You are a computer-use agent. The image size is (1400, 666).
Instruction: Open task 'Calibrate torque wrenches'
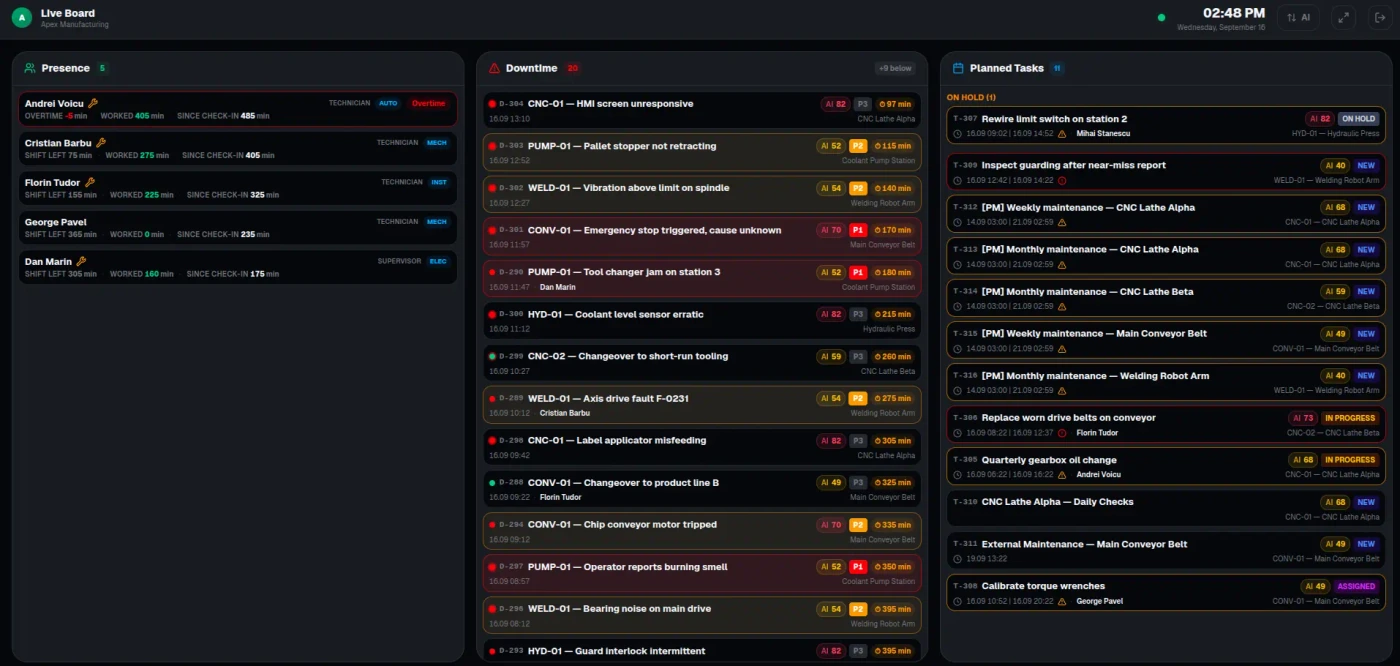(x=1166, y=592)
